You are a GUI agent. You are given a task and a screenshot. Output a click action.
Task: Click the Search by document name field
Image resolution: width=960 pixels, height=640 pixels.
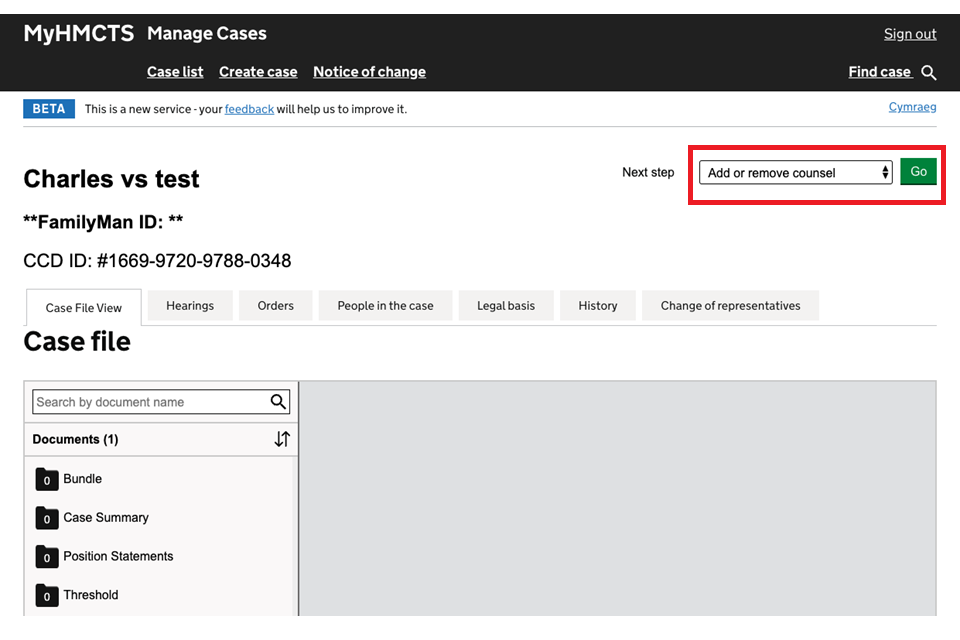[150, 402]
